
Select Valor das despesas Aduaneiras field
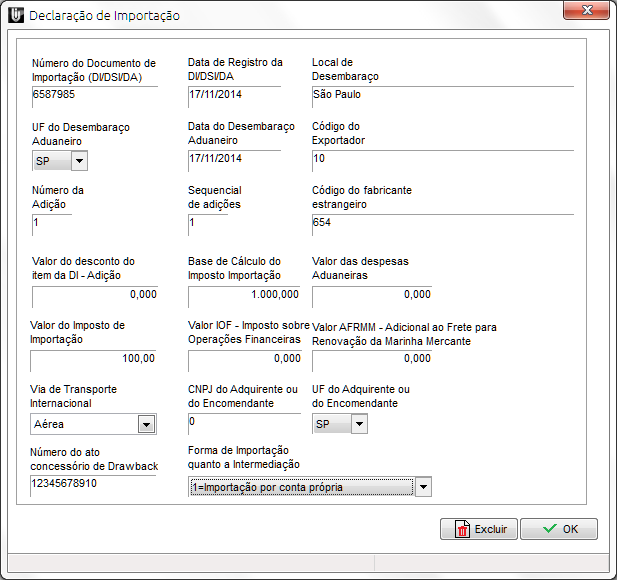[x=371, y=295]
